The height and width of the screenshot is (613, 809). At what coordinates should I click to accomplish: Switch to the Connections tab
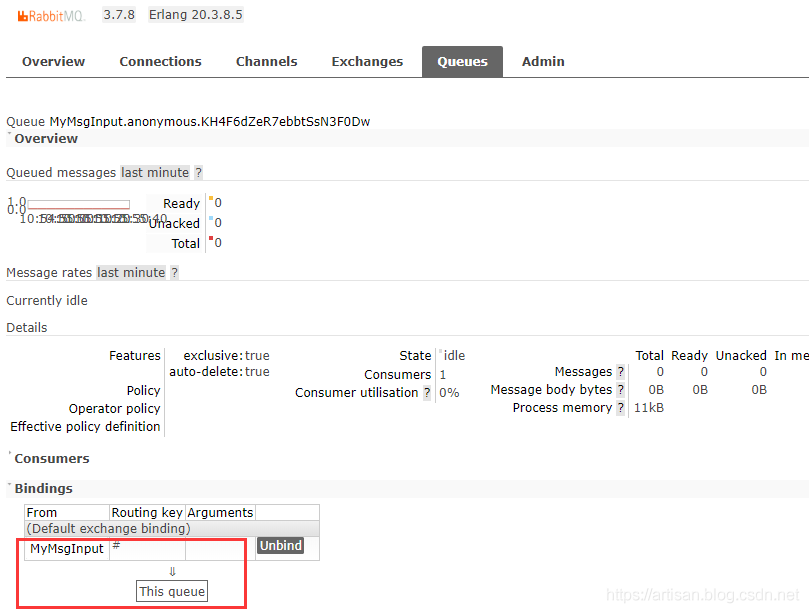[x=160, y=62]
